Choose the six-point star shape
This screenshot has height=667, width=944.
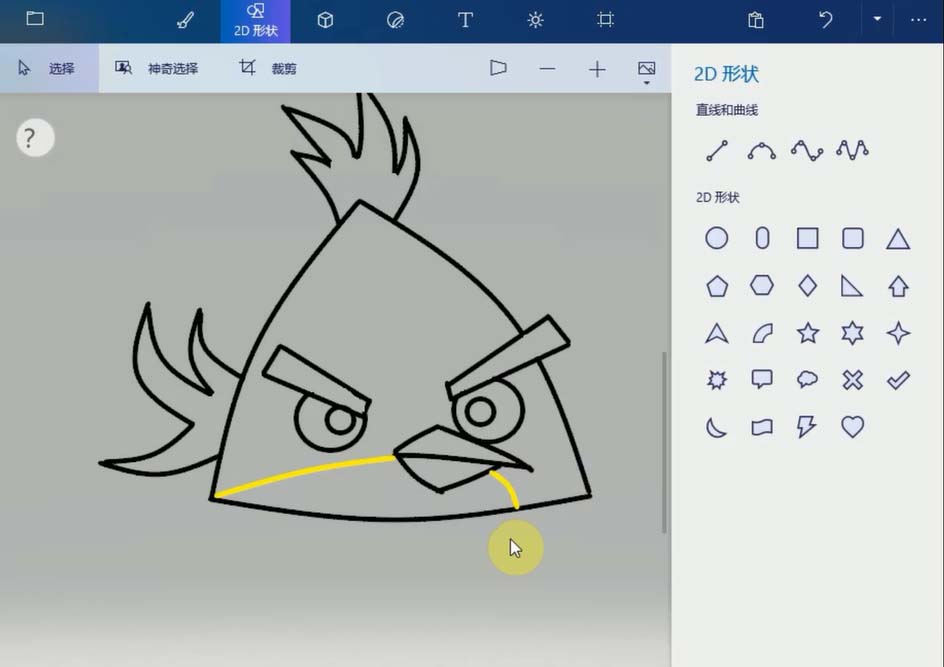tap(852, 332)
